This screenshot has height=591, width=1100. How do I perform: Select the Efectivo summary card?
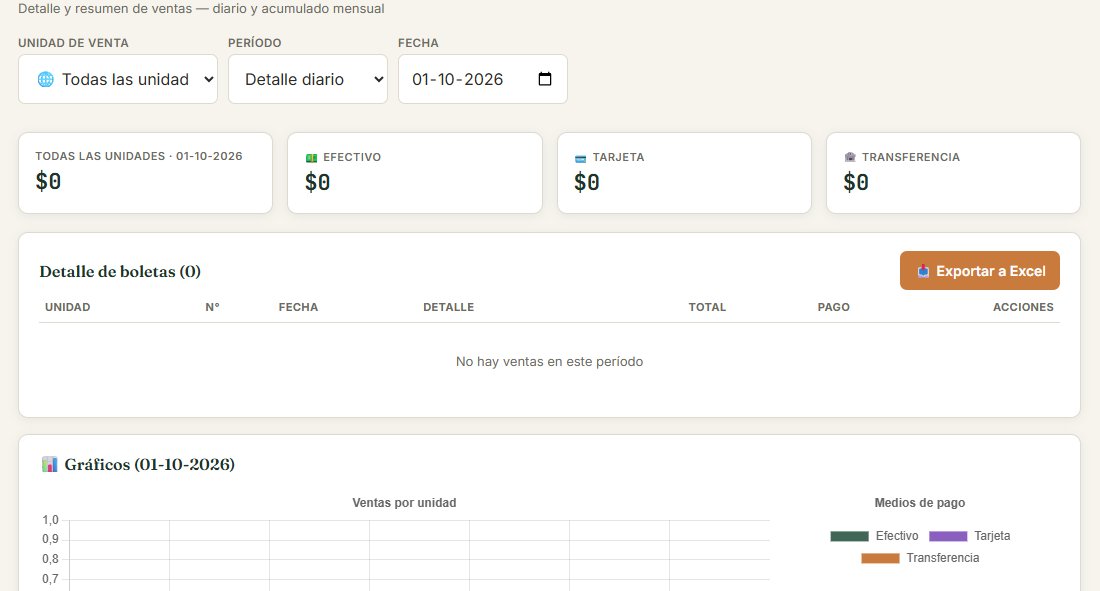415,173
